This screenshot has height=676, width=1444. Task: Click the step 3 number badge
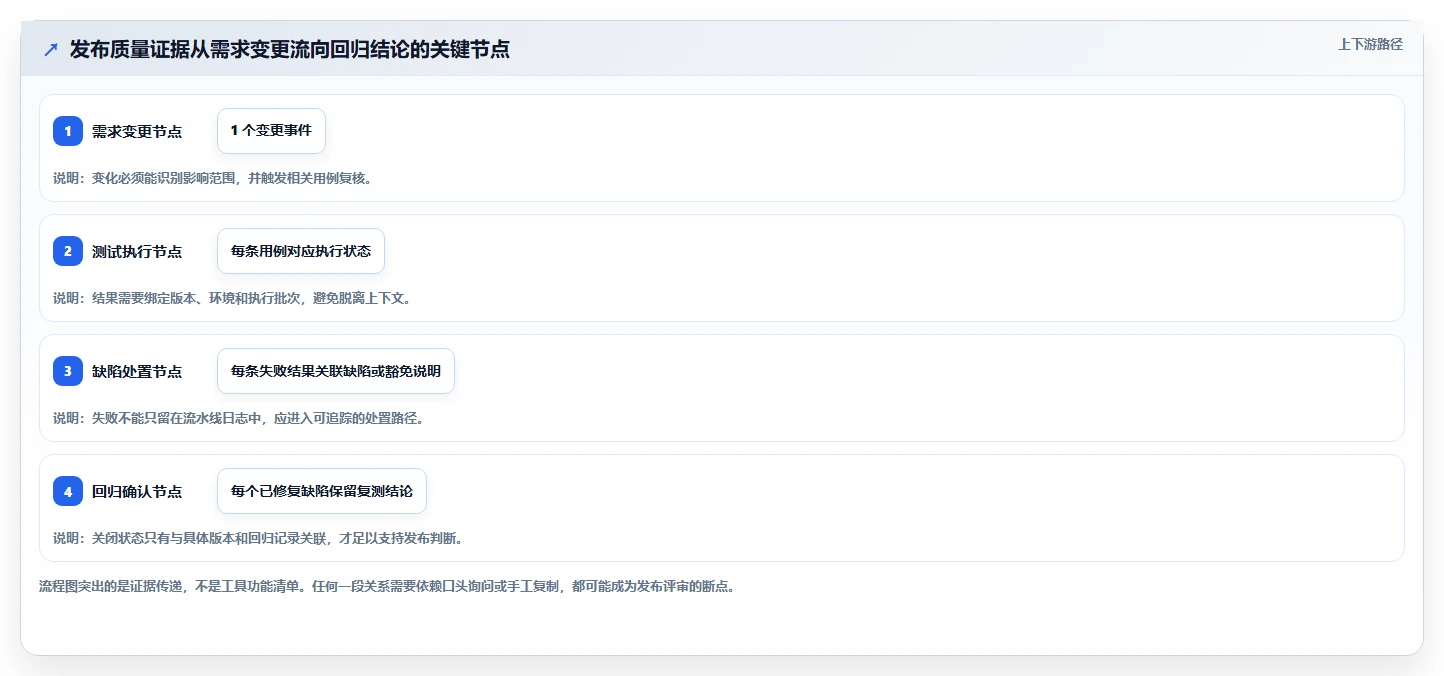(x=68, y=371)
